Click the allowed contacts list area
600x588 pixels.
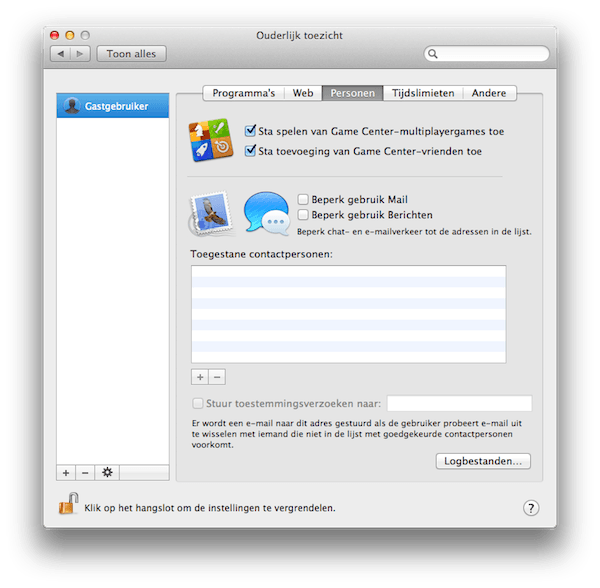pyautogui.click(x=349, y=314)
